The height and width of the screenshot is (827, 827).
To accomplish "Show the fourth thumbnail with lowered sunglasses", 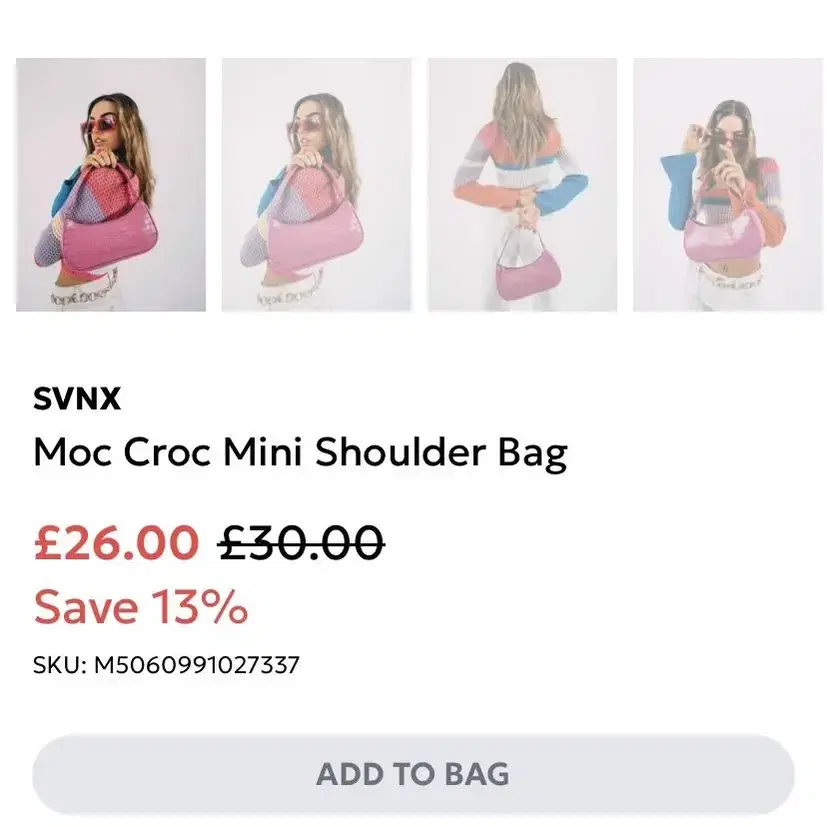I will [728, 185].
